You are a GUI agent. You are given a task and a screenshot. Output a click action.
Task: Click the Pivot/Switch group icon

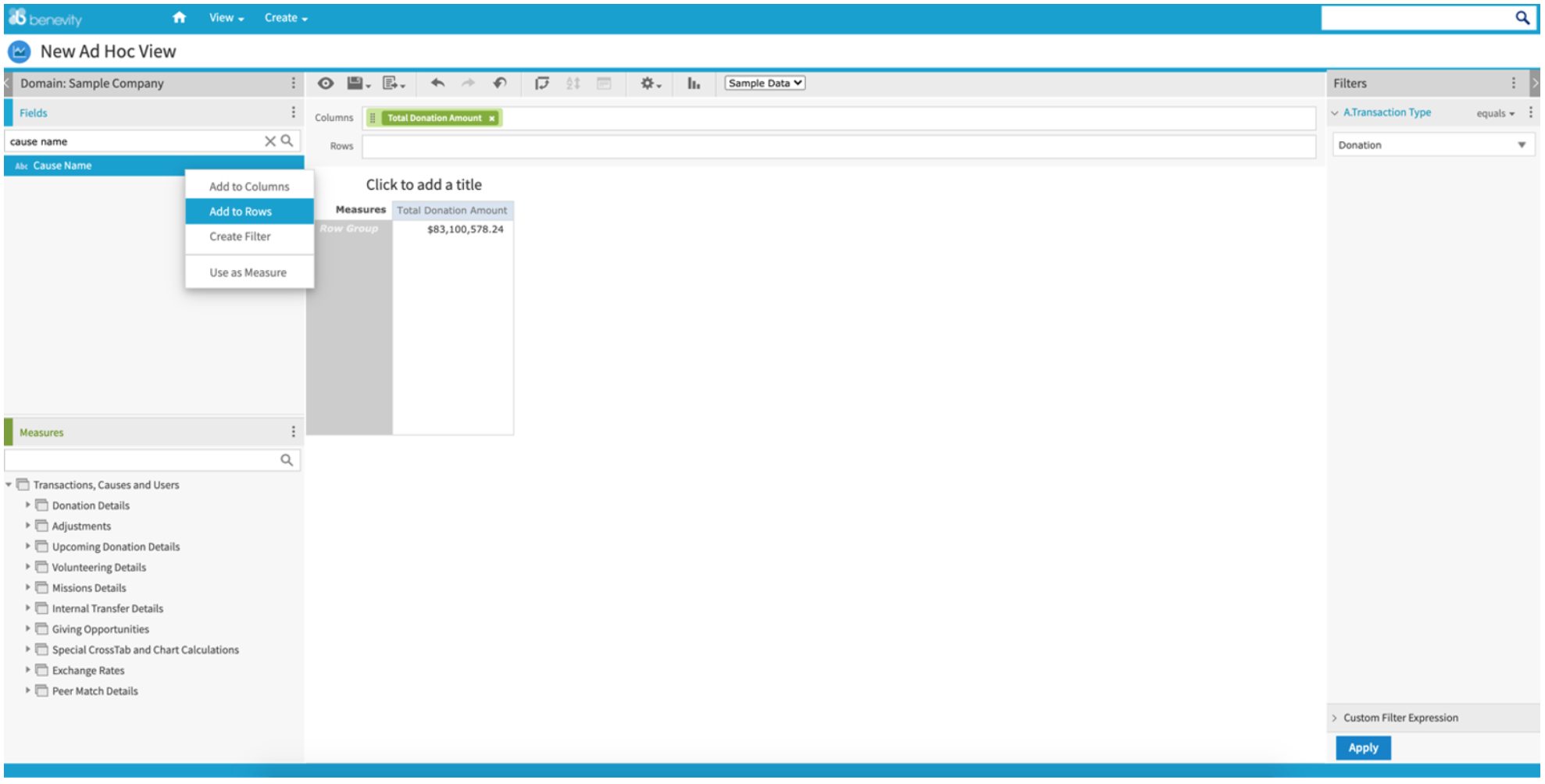[x=541, y=83]
